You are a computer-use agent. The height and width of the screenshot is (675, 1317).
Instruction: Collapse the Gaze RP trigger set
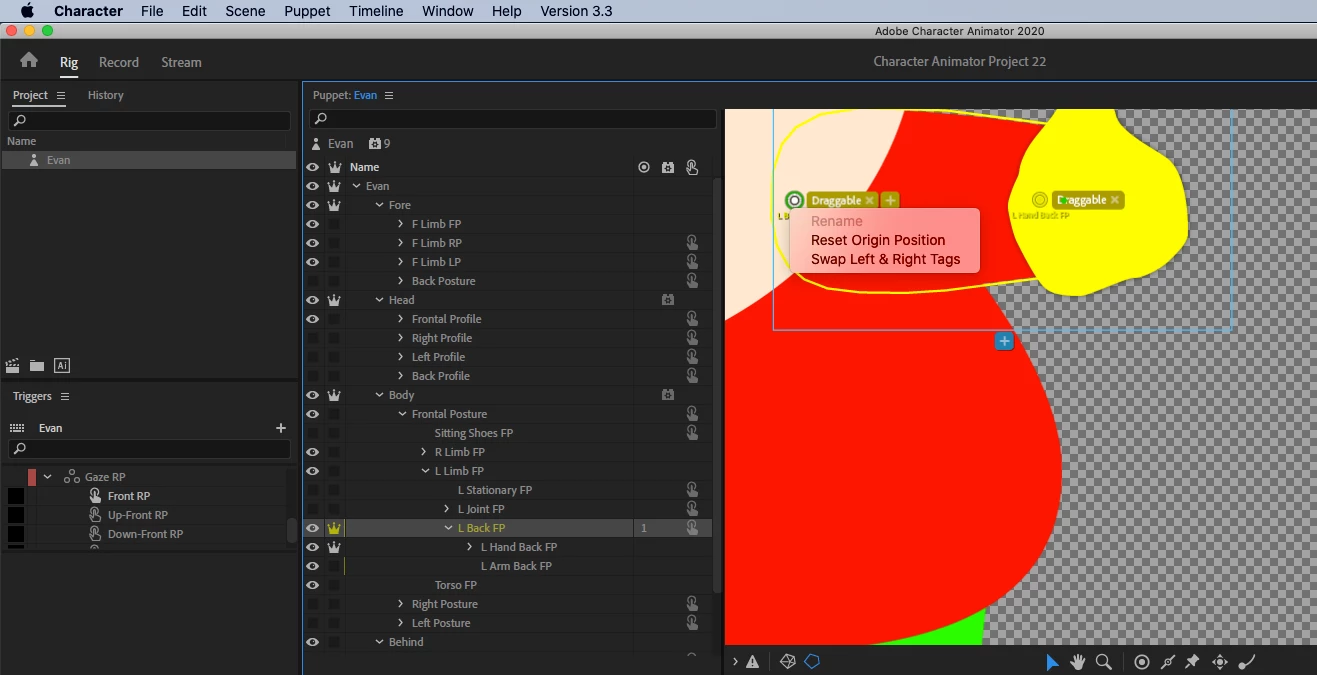[x=47, y=477]
